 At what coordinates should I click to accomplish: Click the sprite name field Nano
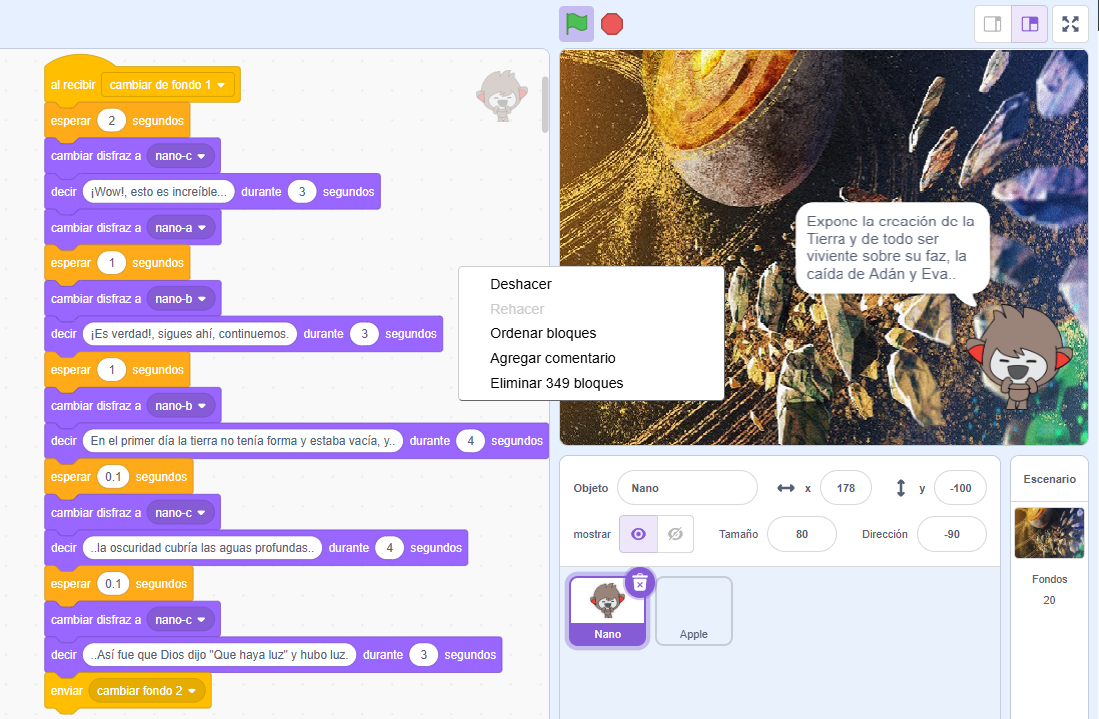point(687,488)
